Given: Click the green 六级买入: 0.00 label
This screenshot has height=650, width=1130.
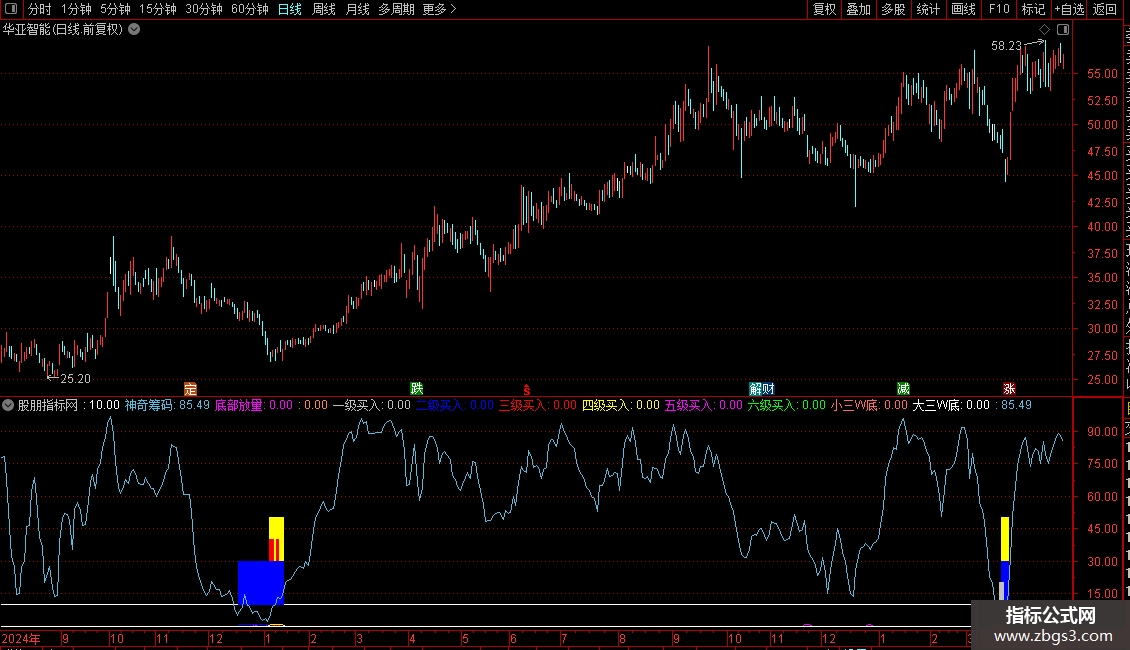Looking at the screenshot, I should [x=786, y=405].
